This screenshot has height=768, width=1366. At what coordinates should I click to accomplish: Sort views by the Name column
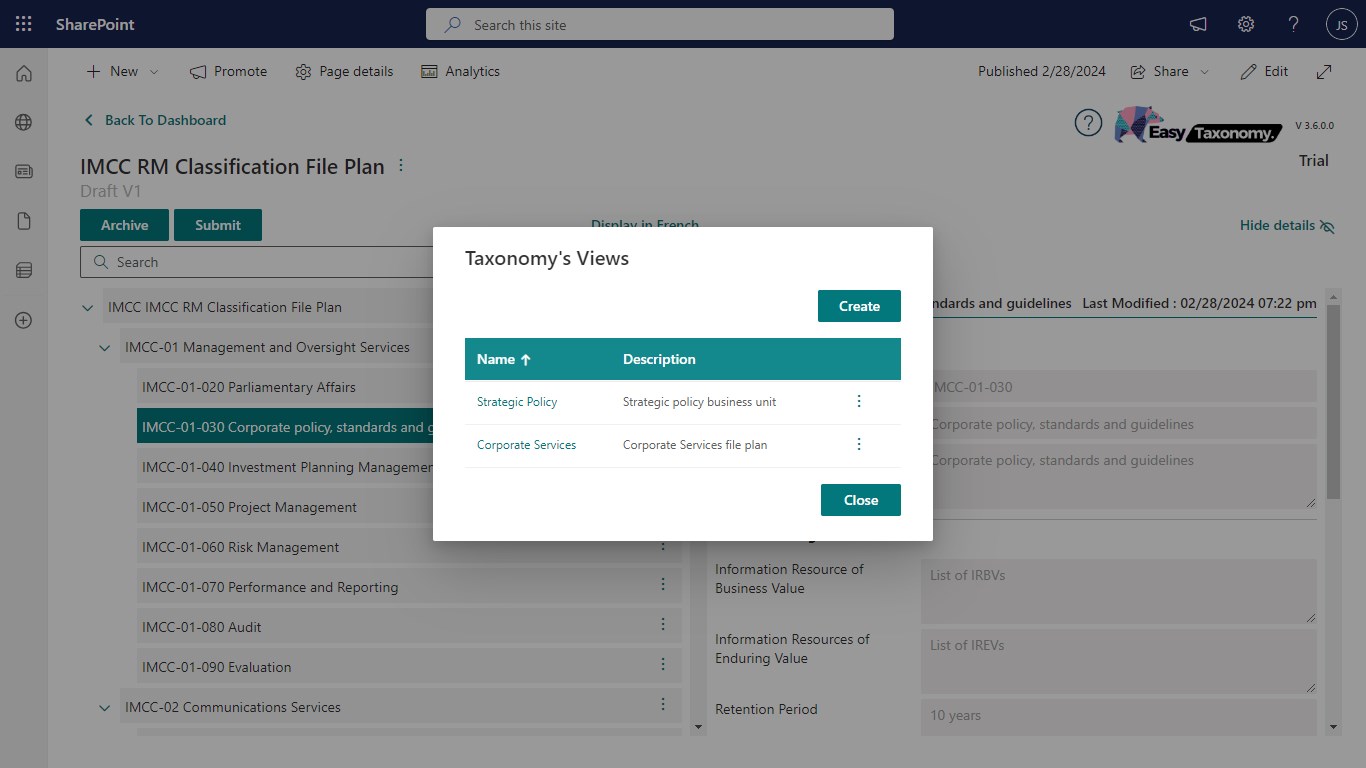pos(504,359)
